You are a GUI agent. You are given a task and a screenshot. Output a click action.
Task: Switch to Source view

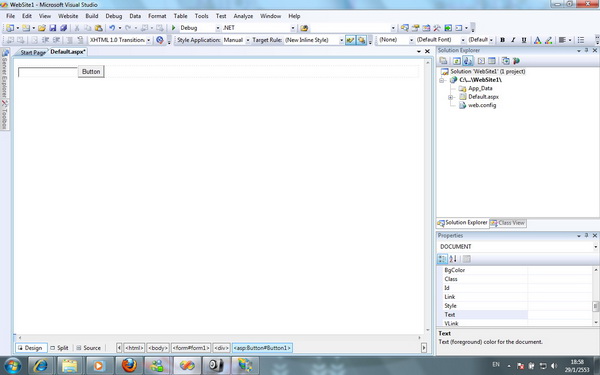88,348
